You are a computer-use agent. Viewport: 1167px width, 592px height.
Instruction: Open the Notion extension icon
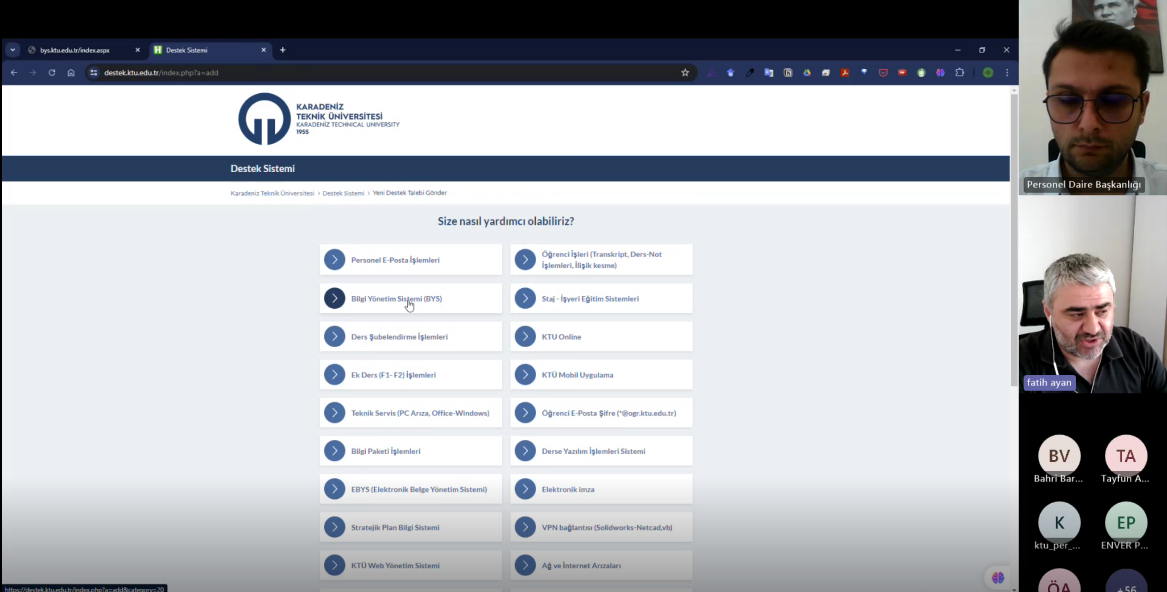point(787,72)
